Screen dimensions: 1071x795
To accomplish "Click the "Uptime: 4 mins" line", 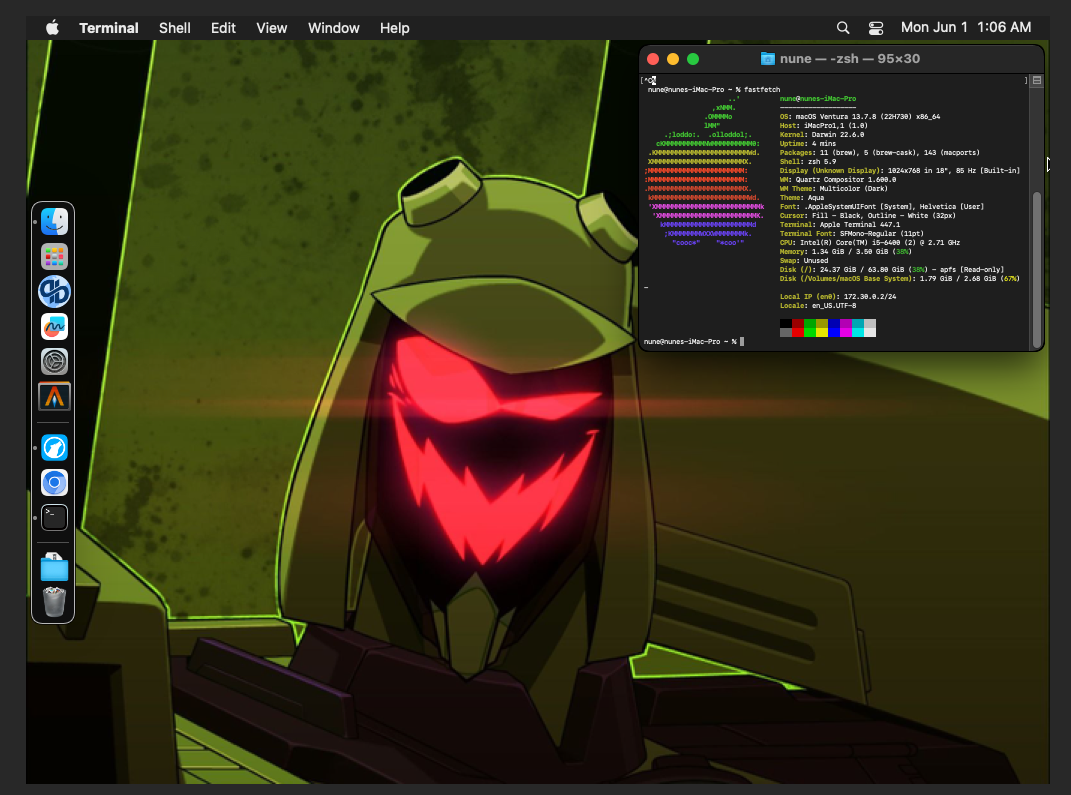I will [x=807, y=143].
